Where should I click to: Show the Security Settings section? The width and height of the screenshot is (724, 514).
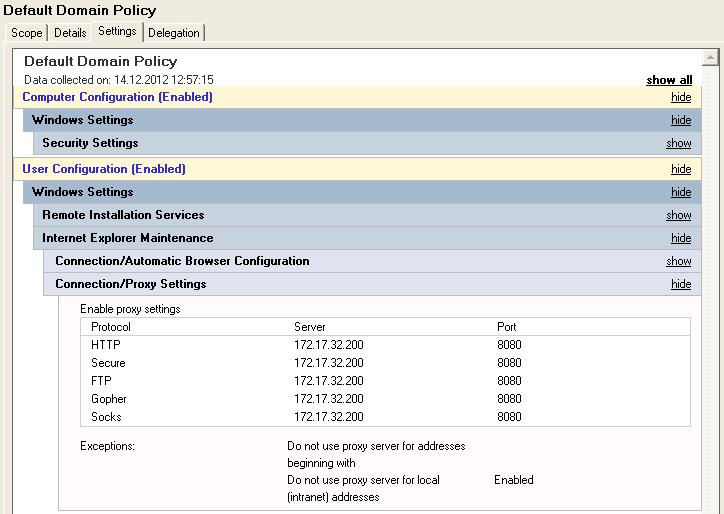679,143
